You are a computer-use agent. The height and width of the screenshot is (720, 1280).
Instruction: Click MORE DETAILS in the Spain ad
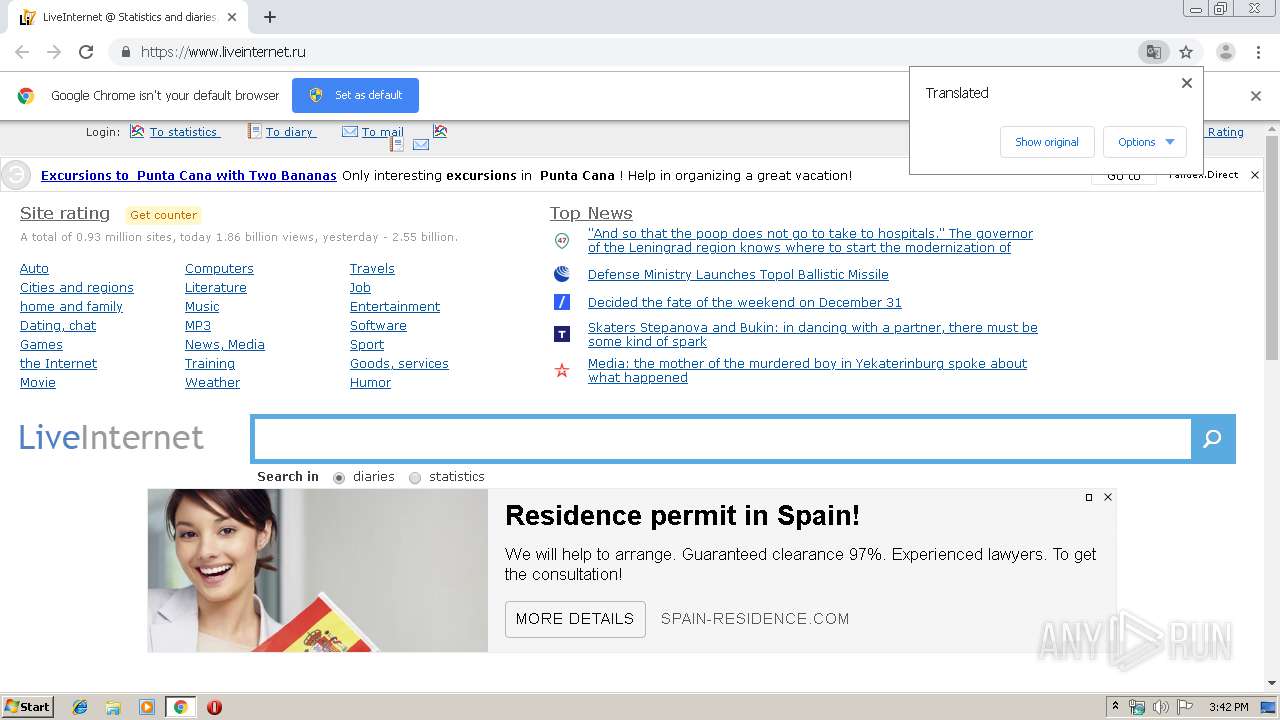coord(575,619)
